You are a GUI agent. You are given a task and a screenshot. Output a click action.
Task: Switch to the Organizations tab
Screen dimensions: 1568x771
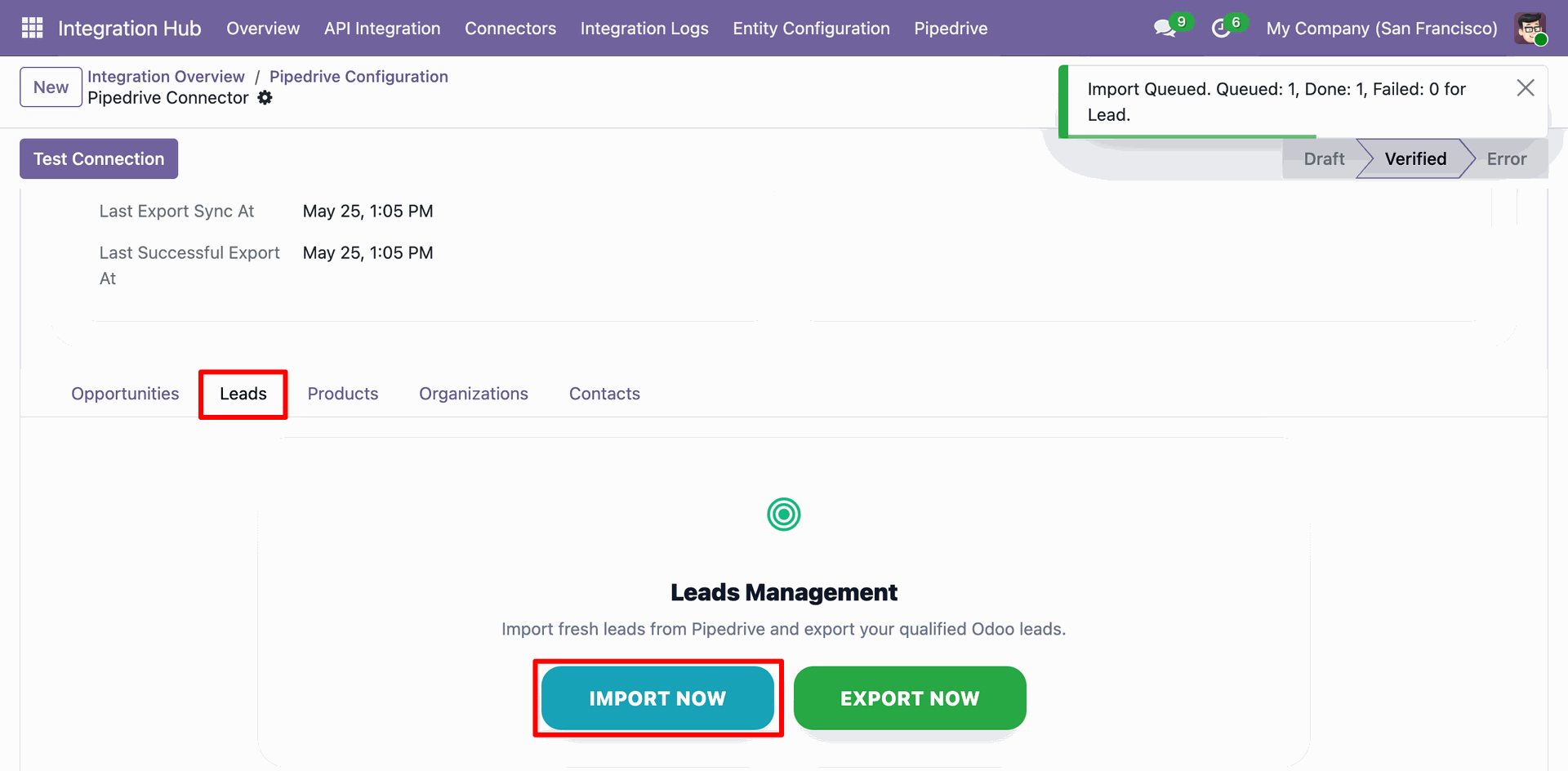[x=474, y=394]
